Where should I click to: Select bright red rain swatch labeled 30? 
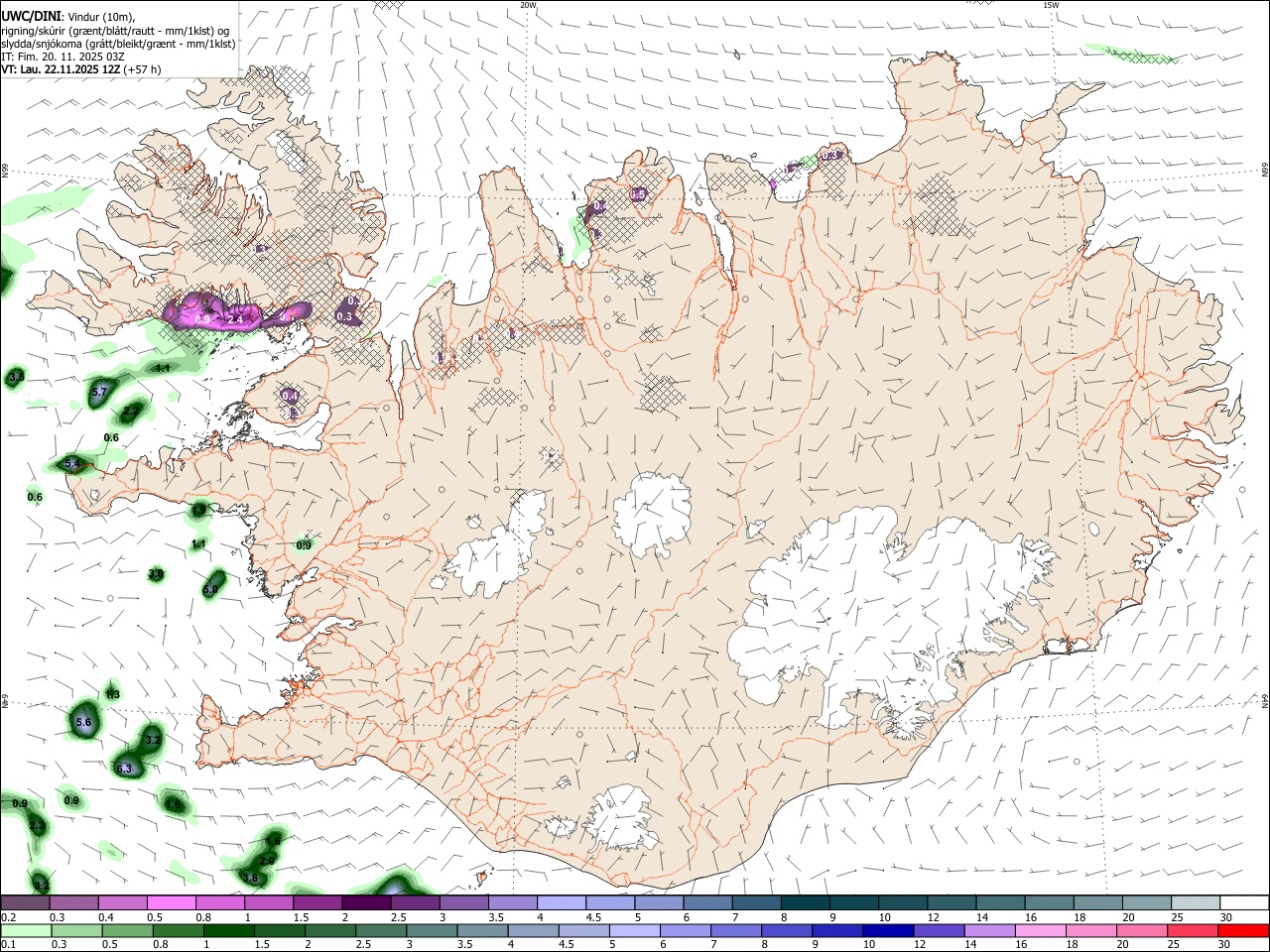click(1242, 931)
